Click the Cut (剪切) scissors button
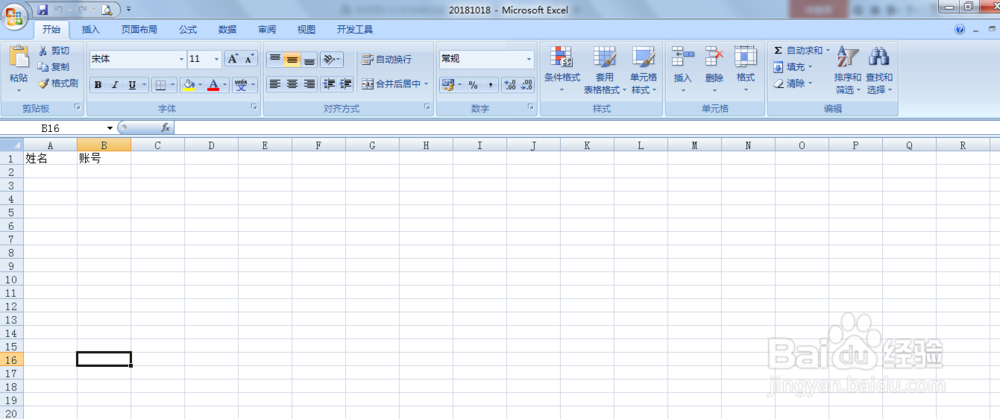This screenshot has width=1000, height=419. pos(54,50)
